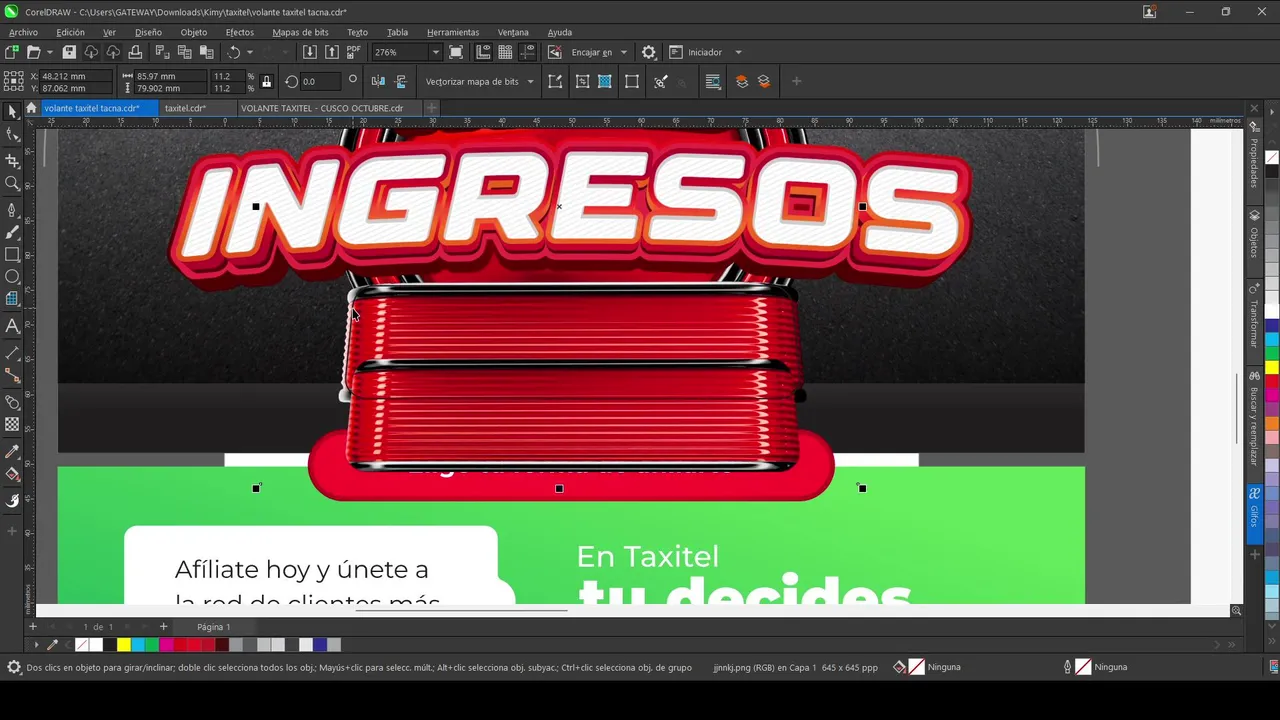Image resolution: width=1280 pixels, height=720 pixels.
Task: Open the Iniciador launcher dropdown
Action: coord(738,52)
